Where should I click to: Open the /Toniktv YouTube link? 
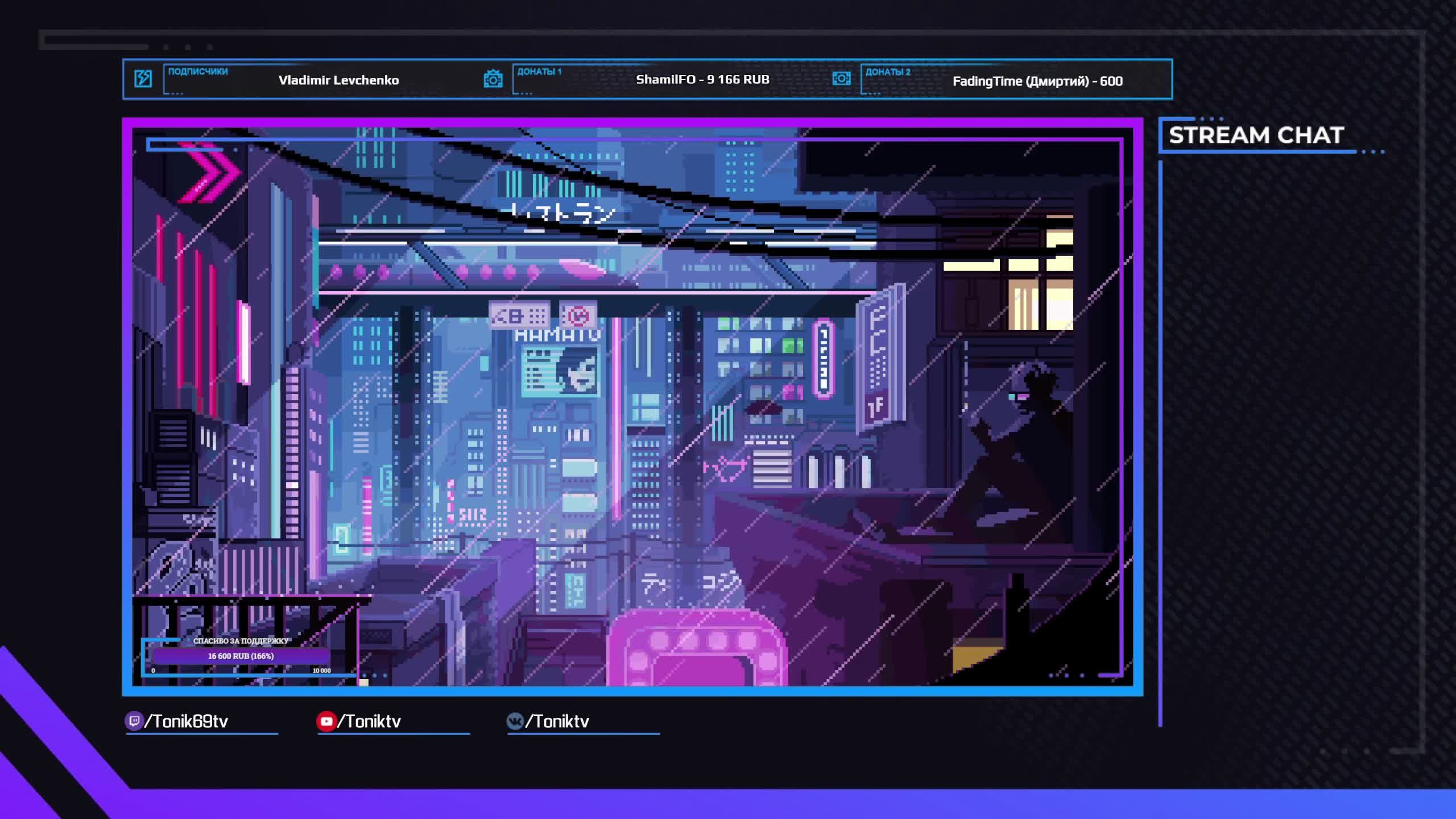[x=370, y=721]
